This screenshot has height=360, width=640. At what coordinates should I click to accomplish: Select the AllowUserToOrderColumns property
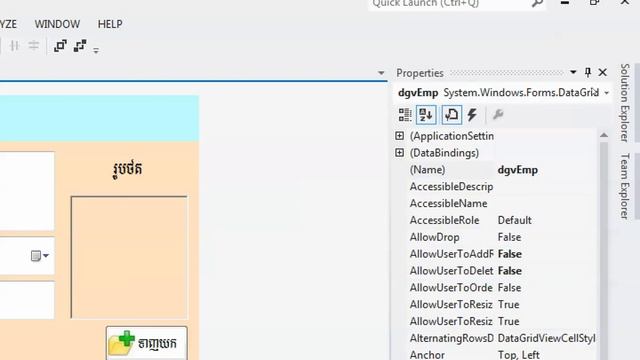pos(451,288)
